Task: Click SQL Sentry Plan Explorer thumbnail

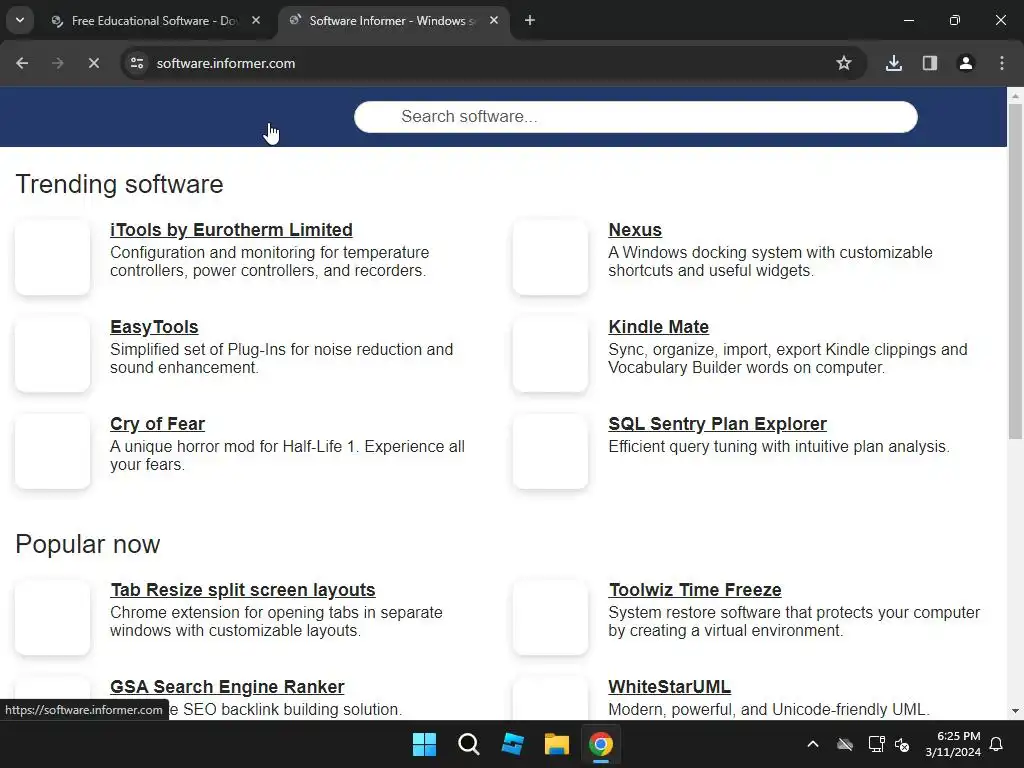Action: [551, 451]
